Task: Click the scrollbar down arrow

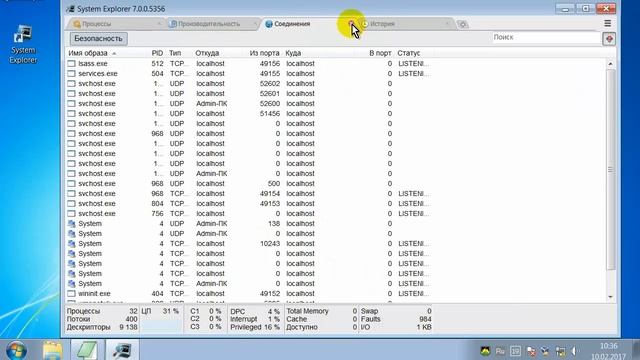Action: tap(610, 297)
